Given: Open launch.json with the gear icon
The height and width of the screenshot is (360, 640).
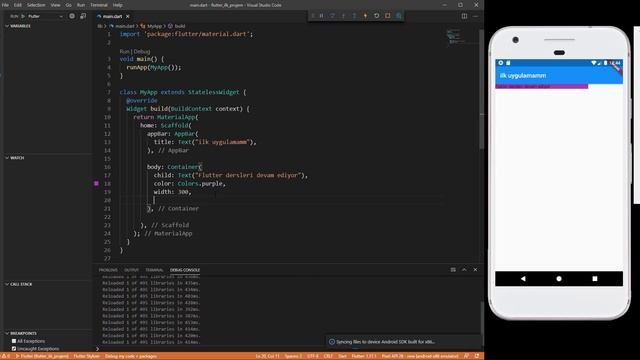Looking at the screenshot, I should [72, 16].
